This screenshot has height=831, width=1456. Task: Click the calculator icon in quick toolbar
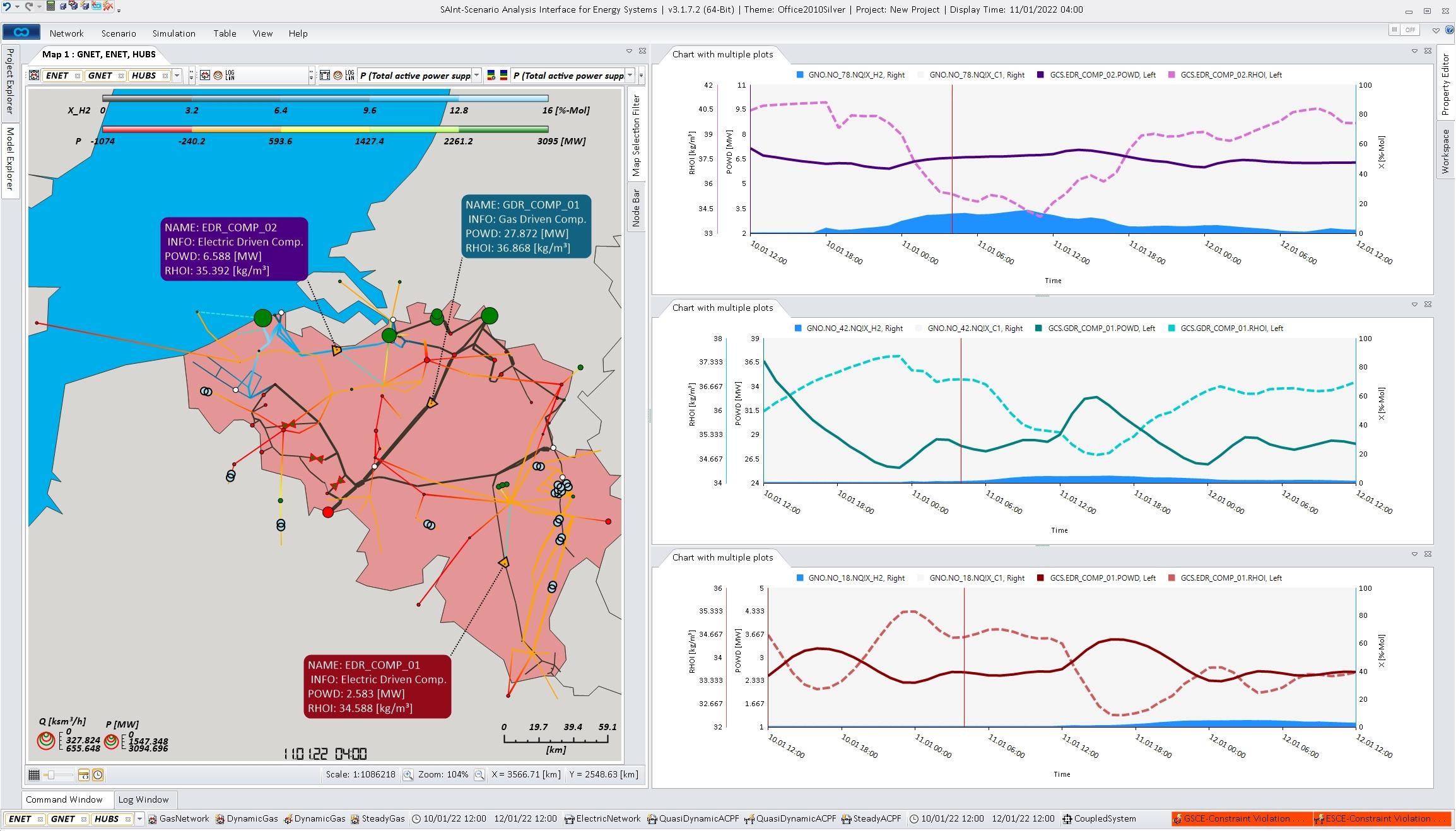click(x=50, y=7)
